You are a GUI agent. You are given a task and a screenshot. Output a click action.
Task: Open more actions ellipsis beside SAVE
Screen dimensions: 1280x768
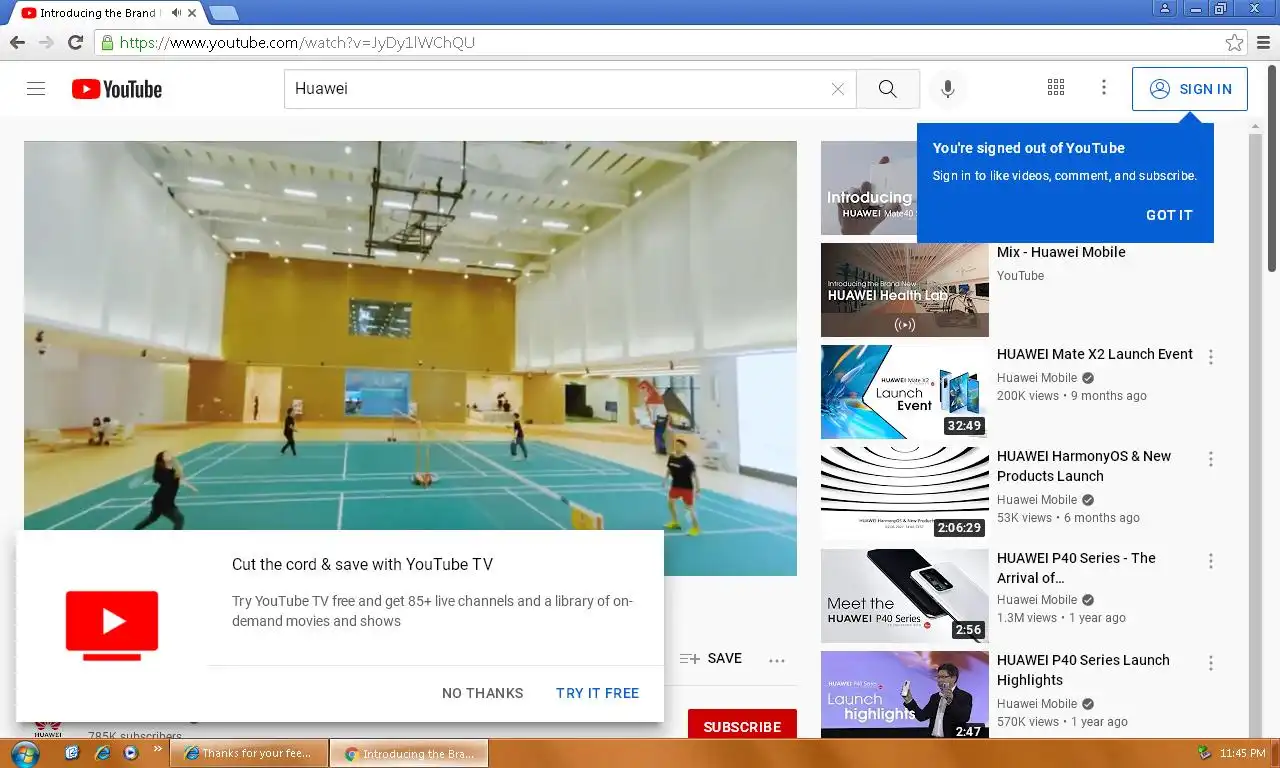[777, 660]
